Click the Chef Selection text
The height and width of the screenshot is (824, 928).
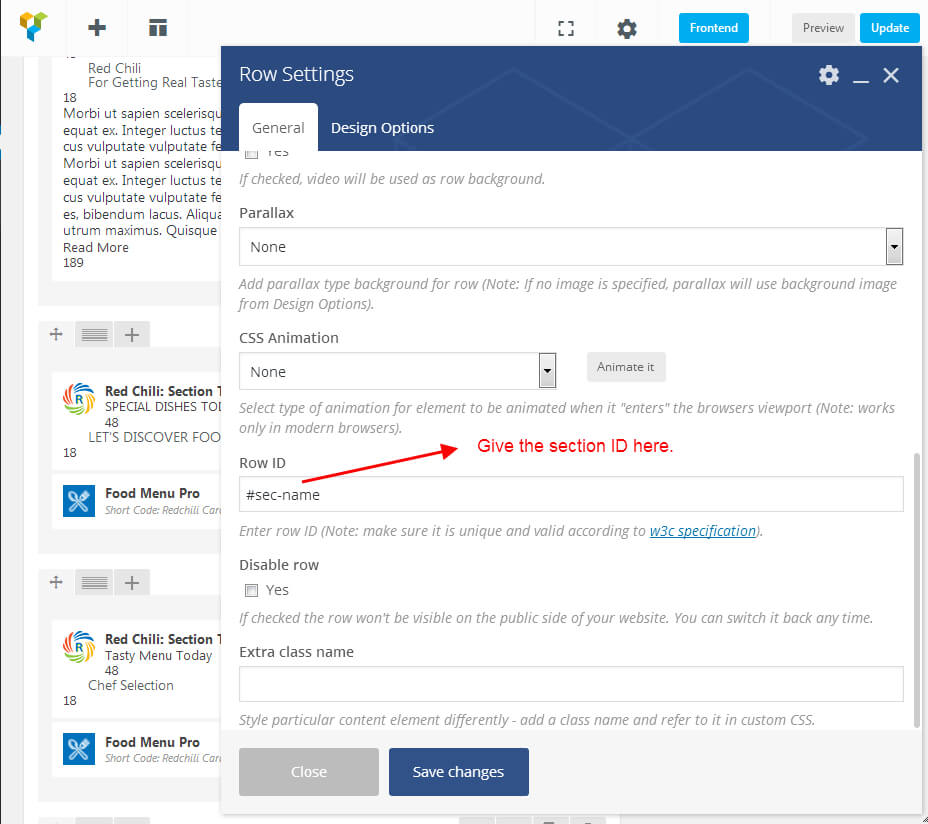click(131, 685)
